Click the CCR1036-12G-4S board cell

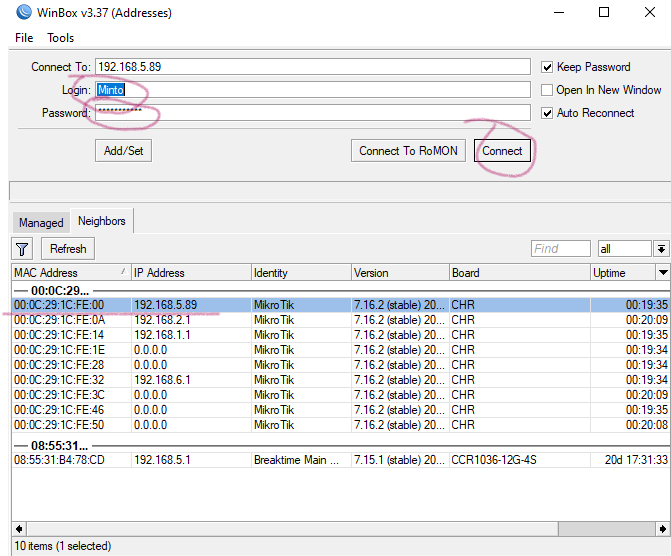click(x=520, y=460)
